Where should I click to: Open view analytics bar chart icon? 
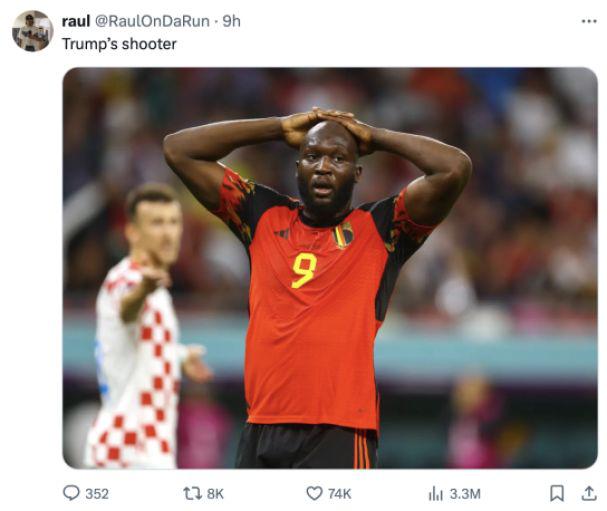click(436, 494)
